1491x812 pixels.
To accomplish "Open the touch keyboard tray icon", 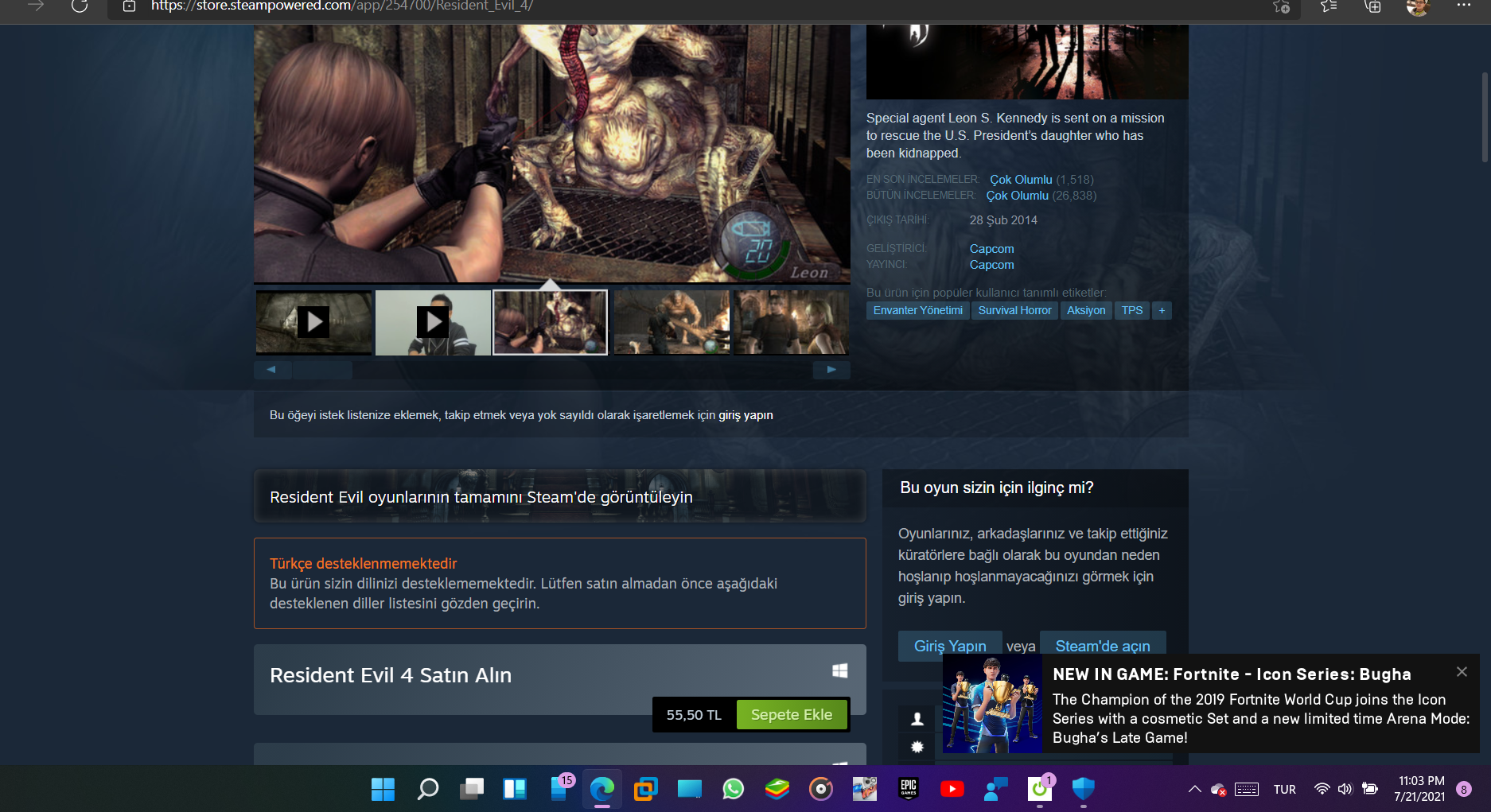I will [1247, 789].
